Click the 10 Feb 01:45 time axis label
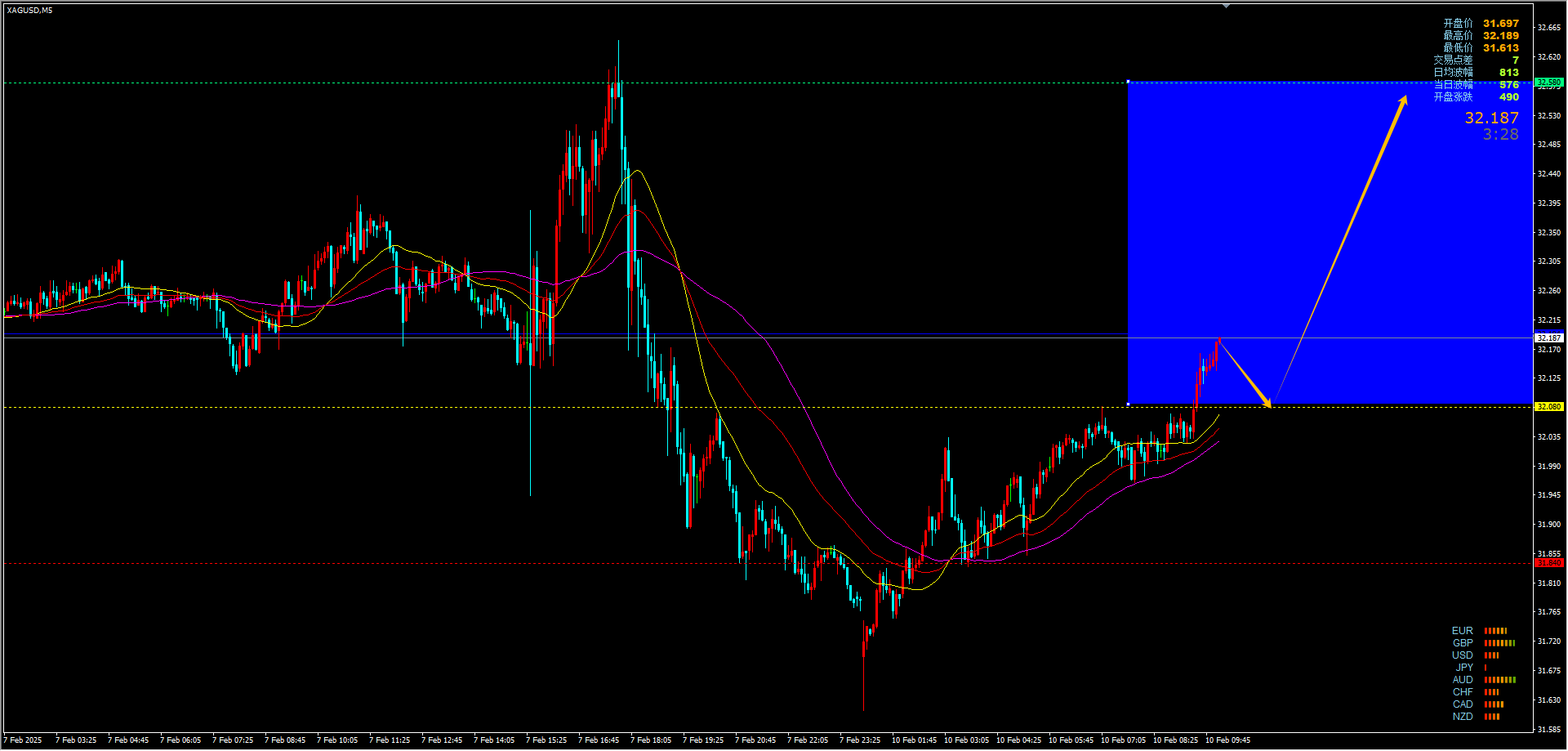Viewport: 1568px width, 751px height. tap(914, 740)
